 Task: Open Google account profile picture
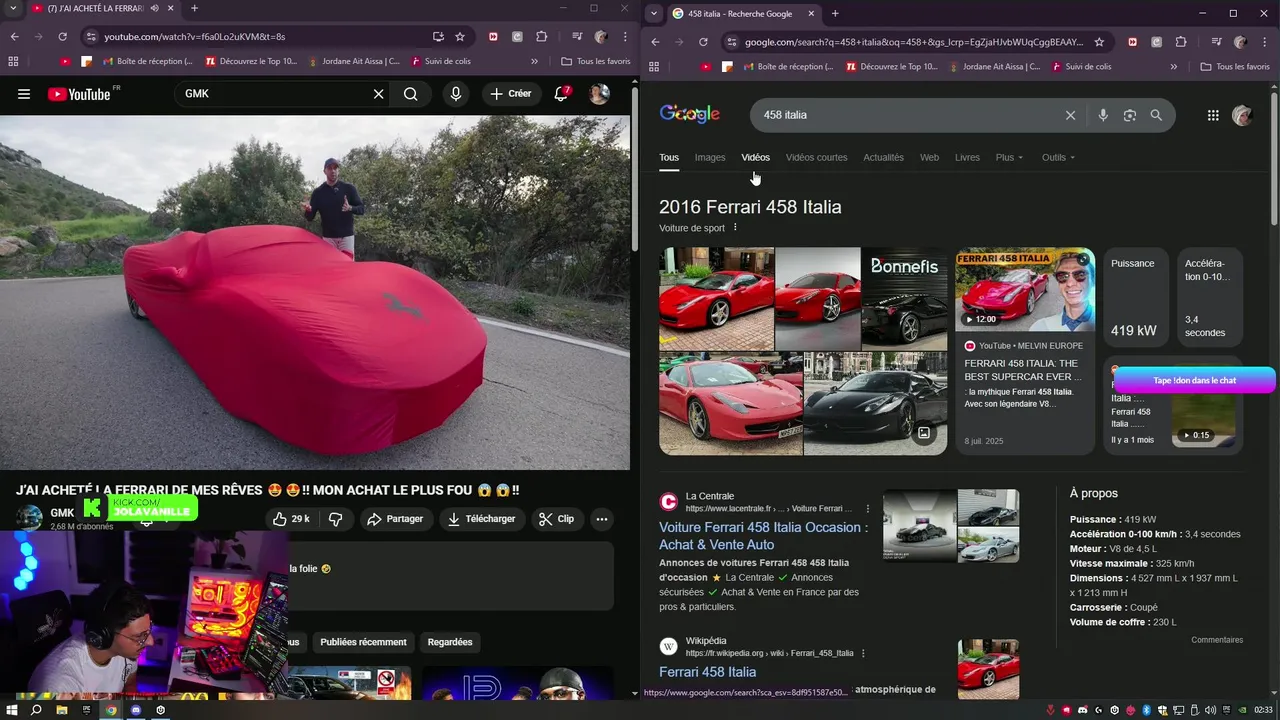[1242, 115]
